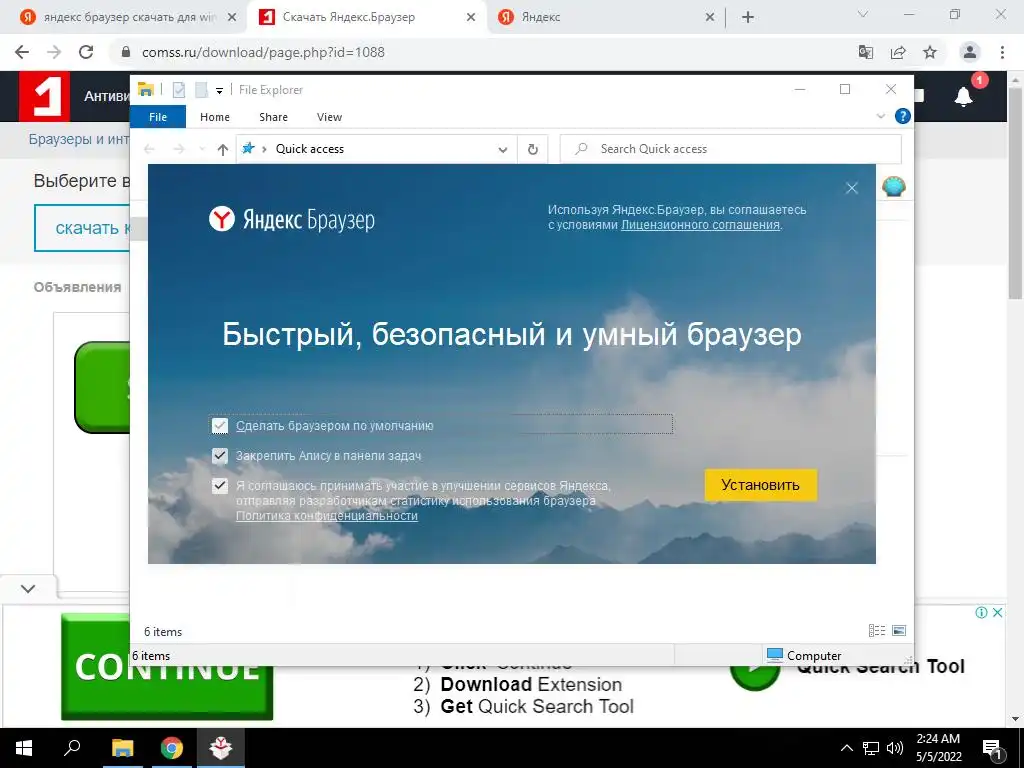Collapse the bottom ad panel chevron
Screen dimensions: 1024x768
pyautogui.click(x=28, y=588)
